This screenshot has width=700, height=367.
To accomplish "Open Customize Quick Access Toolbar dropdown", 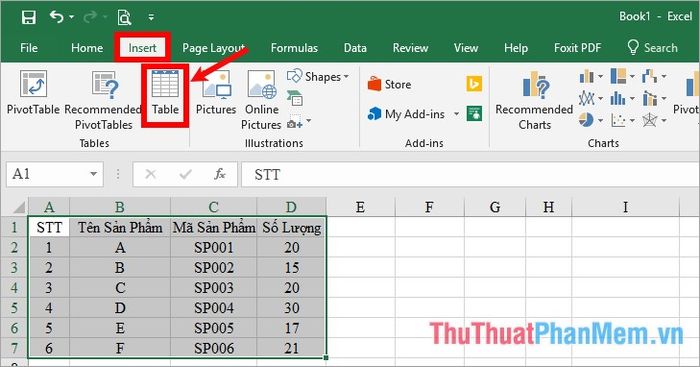I will point(151,17).
